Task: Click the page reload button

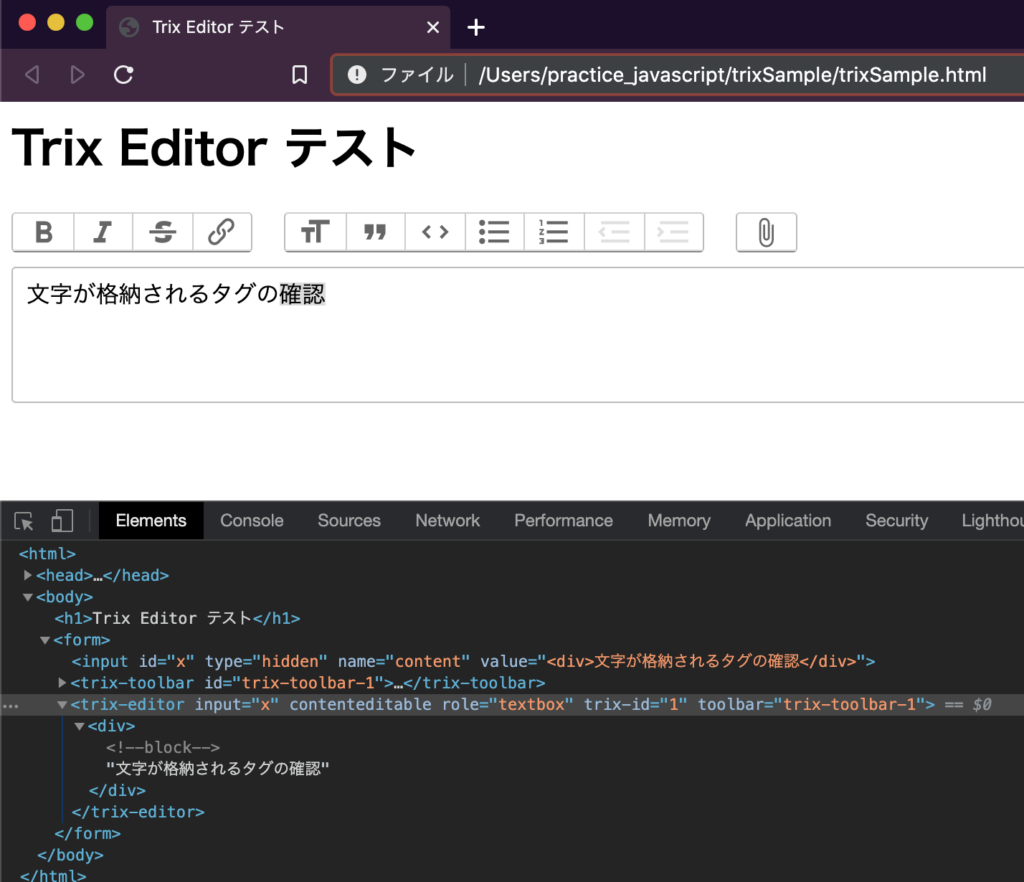Action: pos(122,73)
